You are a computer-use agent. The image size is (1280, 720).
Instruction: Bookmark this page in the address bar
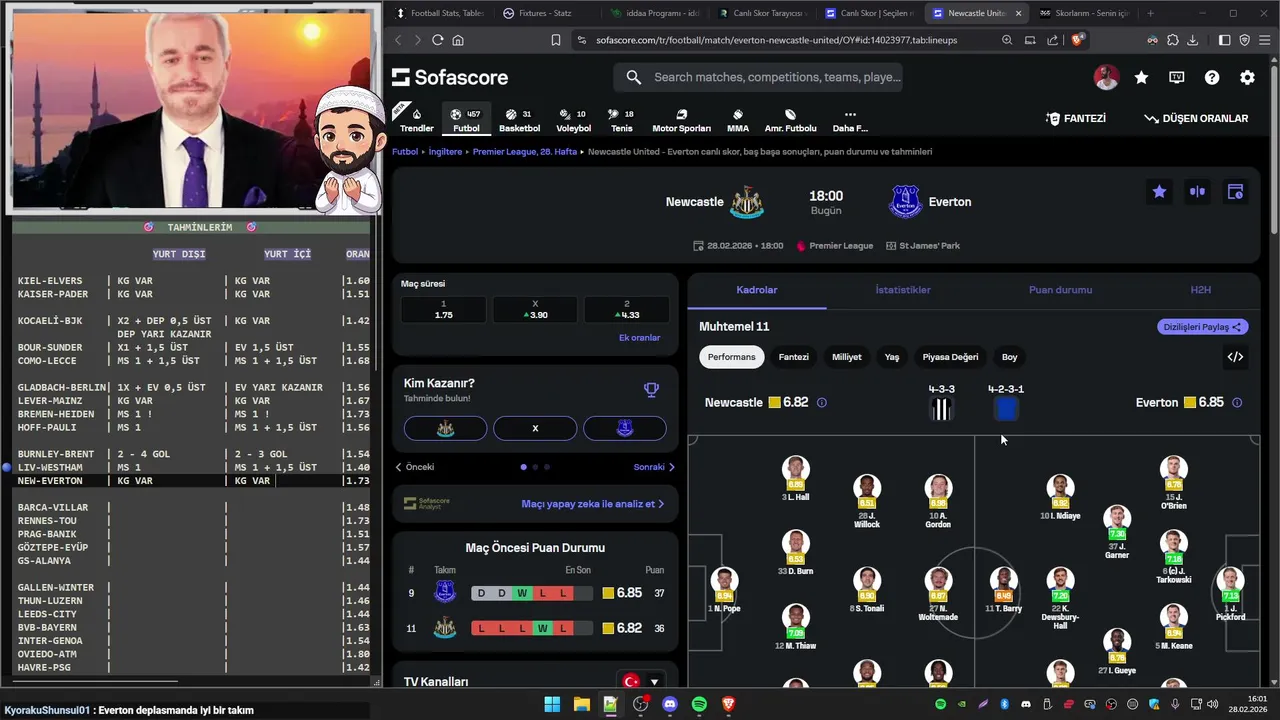click(x=556, y=40)
